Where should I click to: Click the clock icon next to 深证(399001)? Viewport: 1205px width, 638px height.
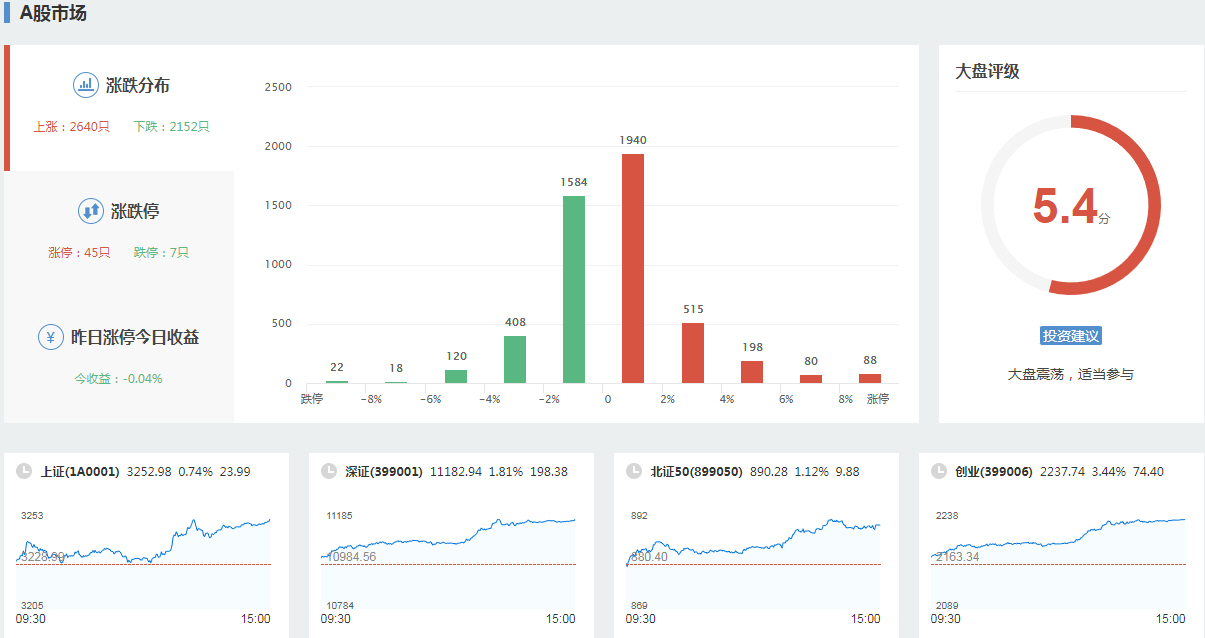pyautogui.click(x=329, y=471)
